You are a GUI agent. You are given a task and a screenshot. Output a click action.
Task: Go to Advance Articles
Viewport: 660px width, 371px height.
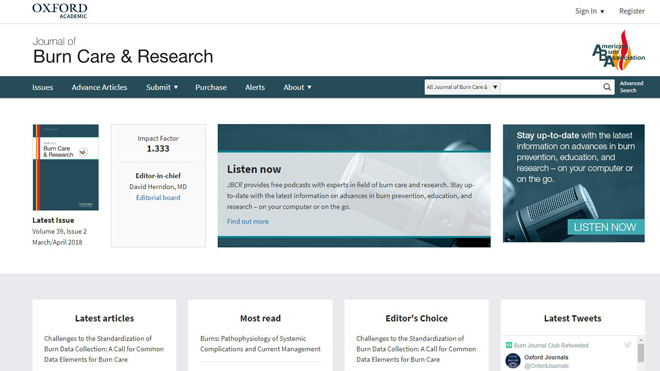99,87
